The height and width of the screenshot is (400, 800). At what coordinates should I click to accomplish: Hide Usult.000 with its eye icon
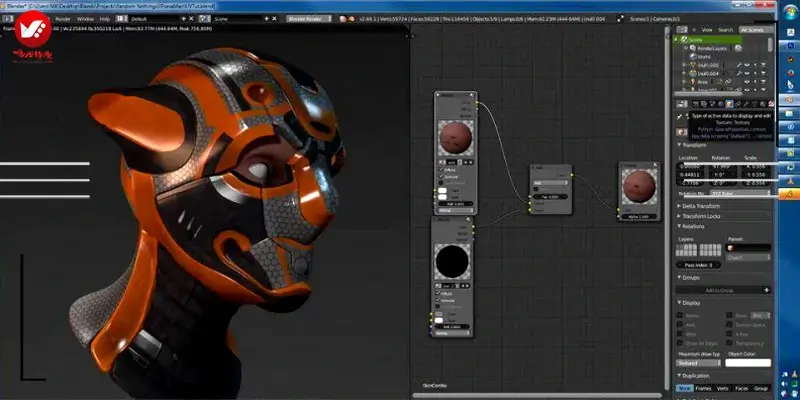[x=747, y=65]
